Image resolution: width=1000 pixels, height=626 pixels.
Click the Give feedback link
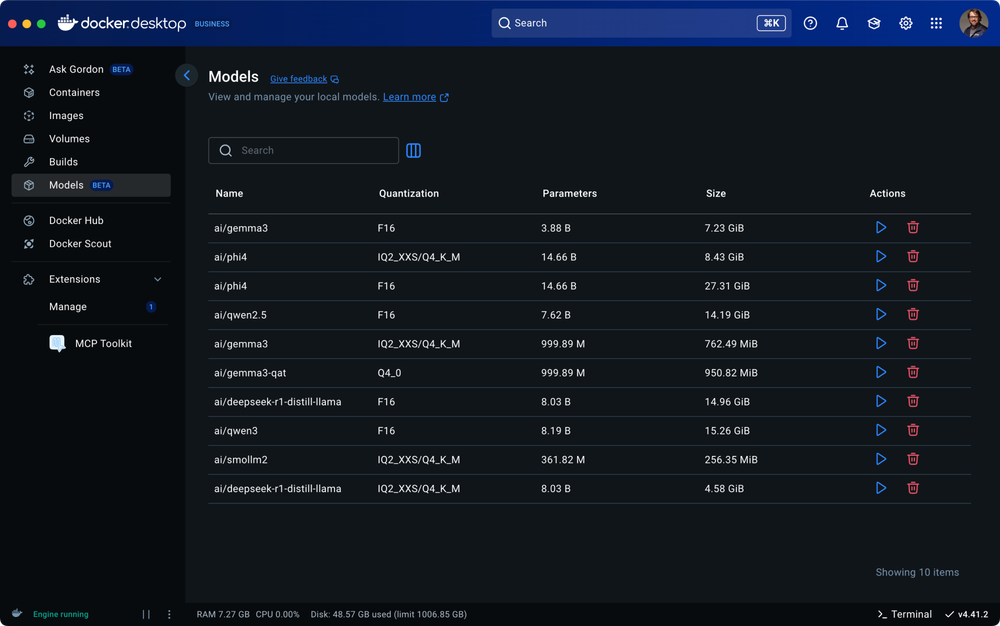tap(298, 78)
